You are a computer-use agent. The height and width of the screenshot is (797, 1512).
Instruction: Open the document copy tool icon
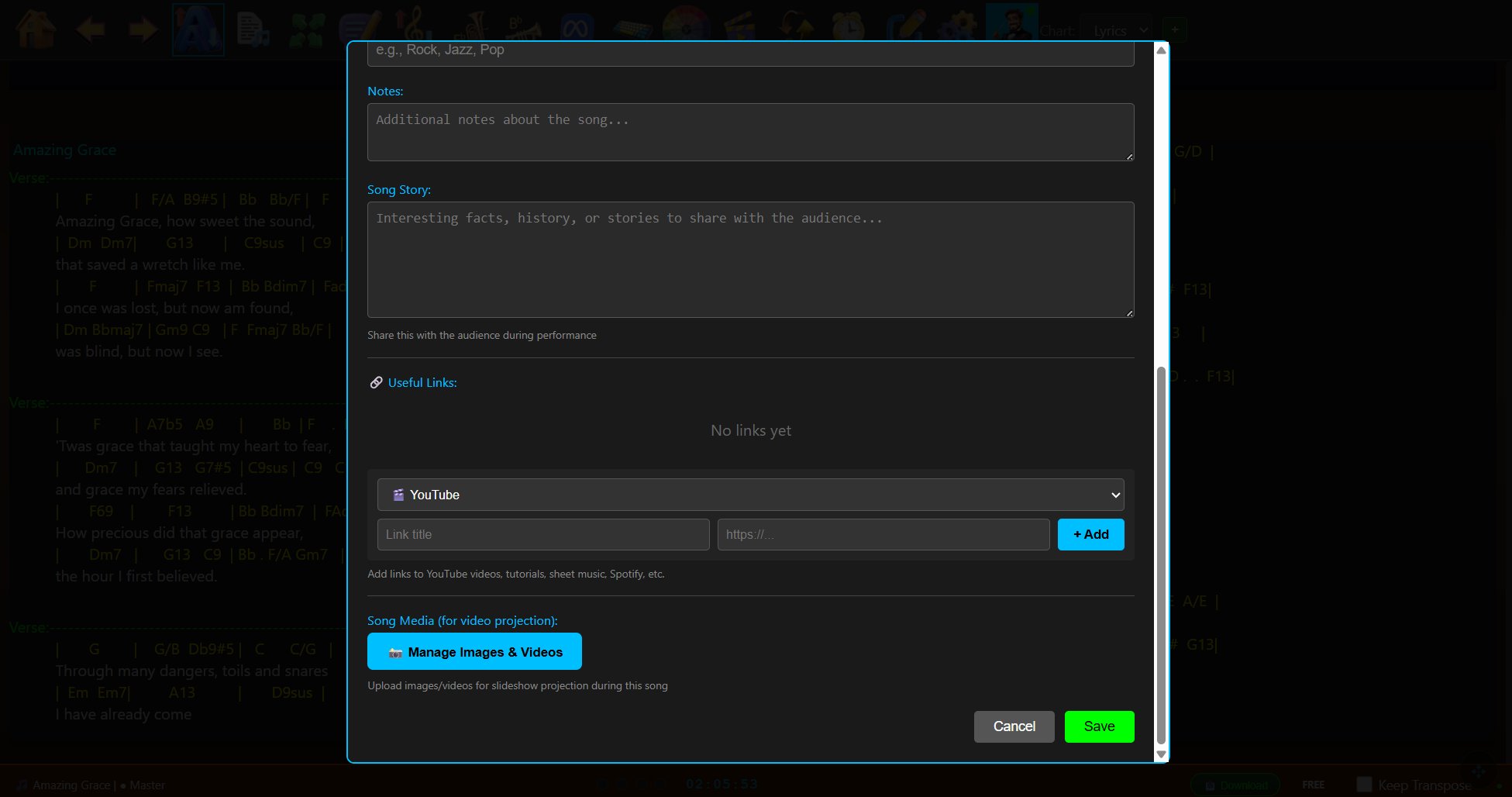[253, 29]
